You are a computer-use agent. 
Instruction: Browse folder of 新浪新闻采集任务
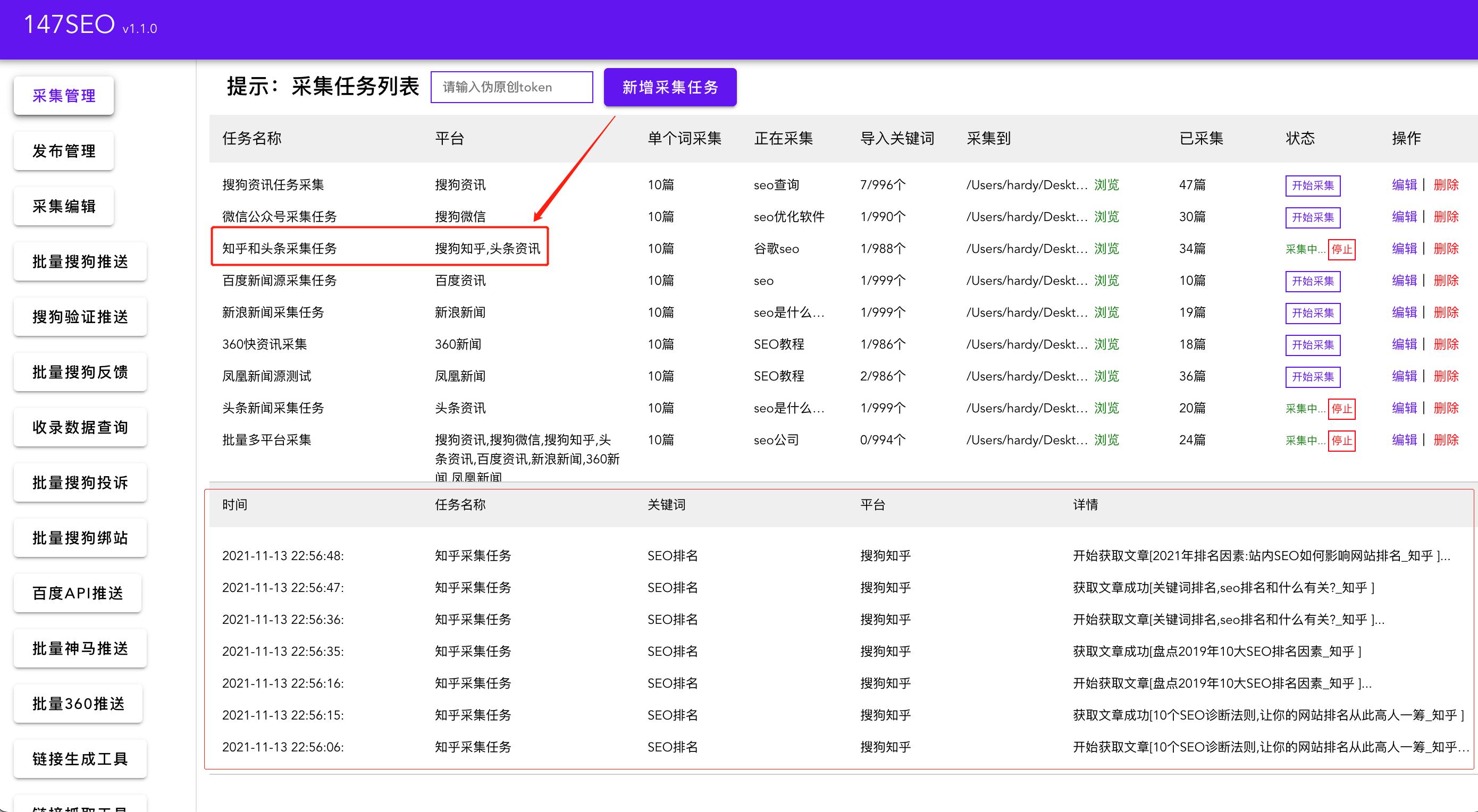(x=1106, y=312)
